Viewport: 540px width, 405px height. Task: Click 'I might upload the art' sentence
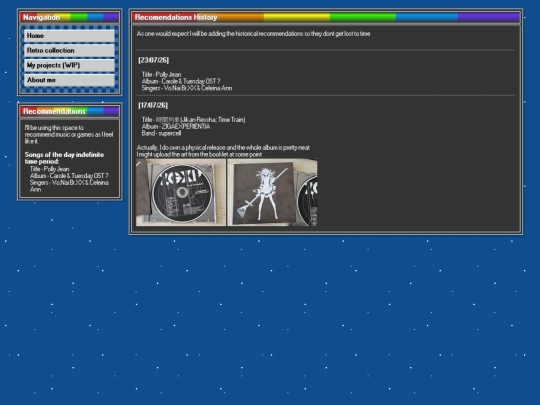point(199,154)
